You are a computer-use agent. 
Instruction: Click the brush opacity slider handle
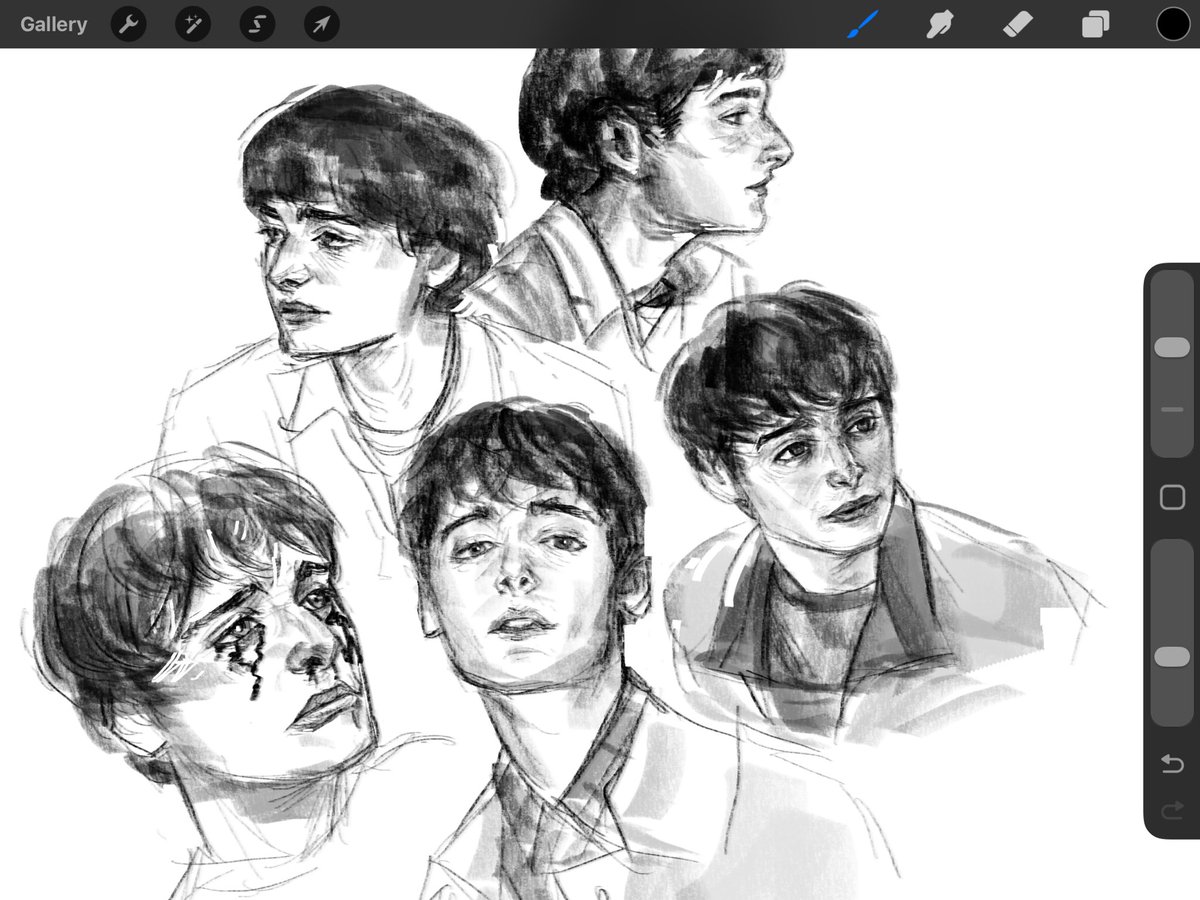point(1172,657)
